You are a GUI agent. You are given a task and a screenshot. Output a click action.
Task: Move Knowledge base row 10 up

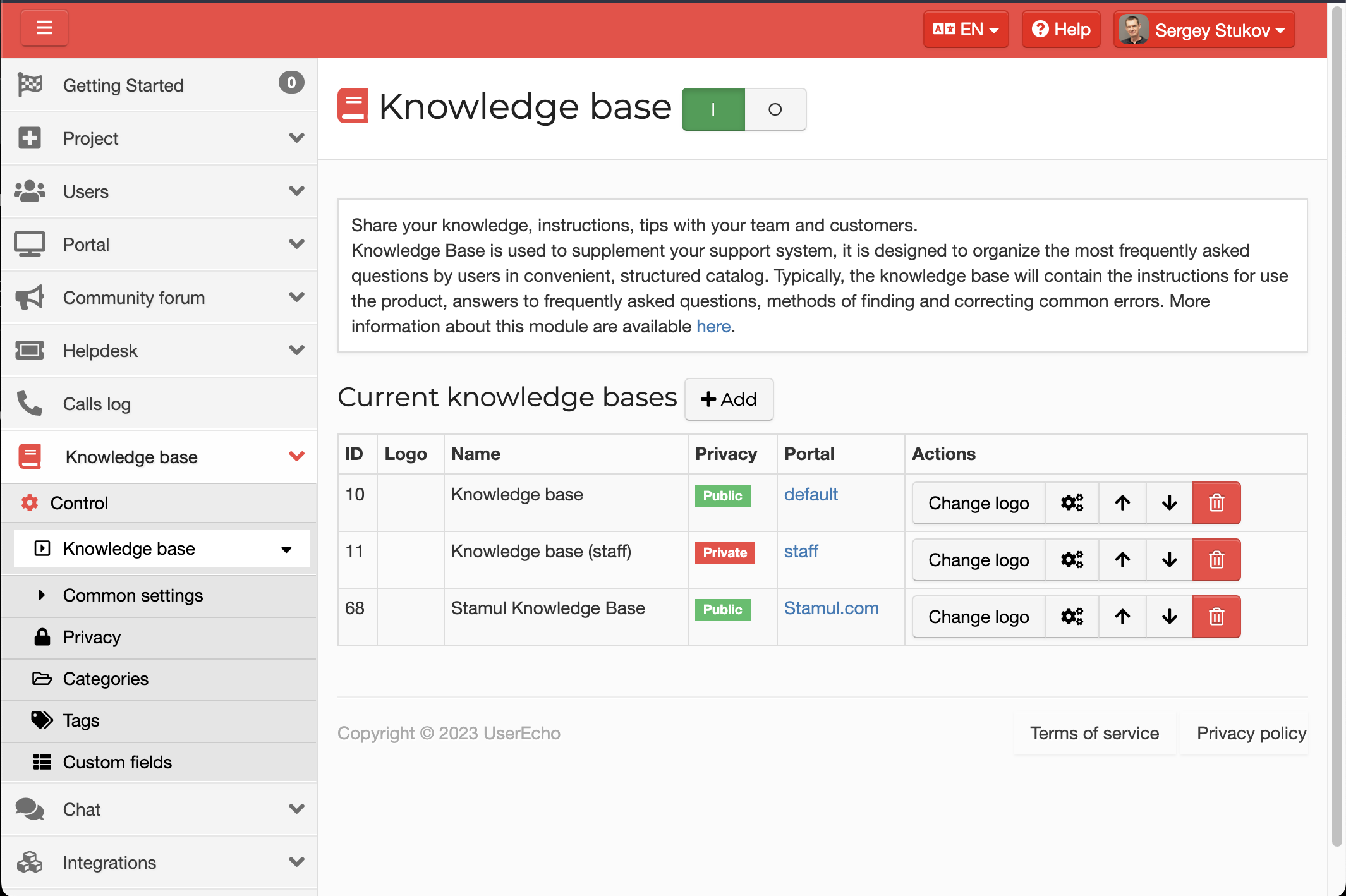coord(1122,503)
